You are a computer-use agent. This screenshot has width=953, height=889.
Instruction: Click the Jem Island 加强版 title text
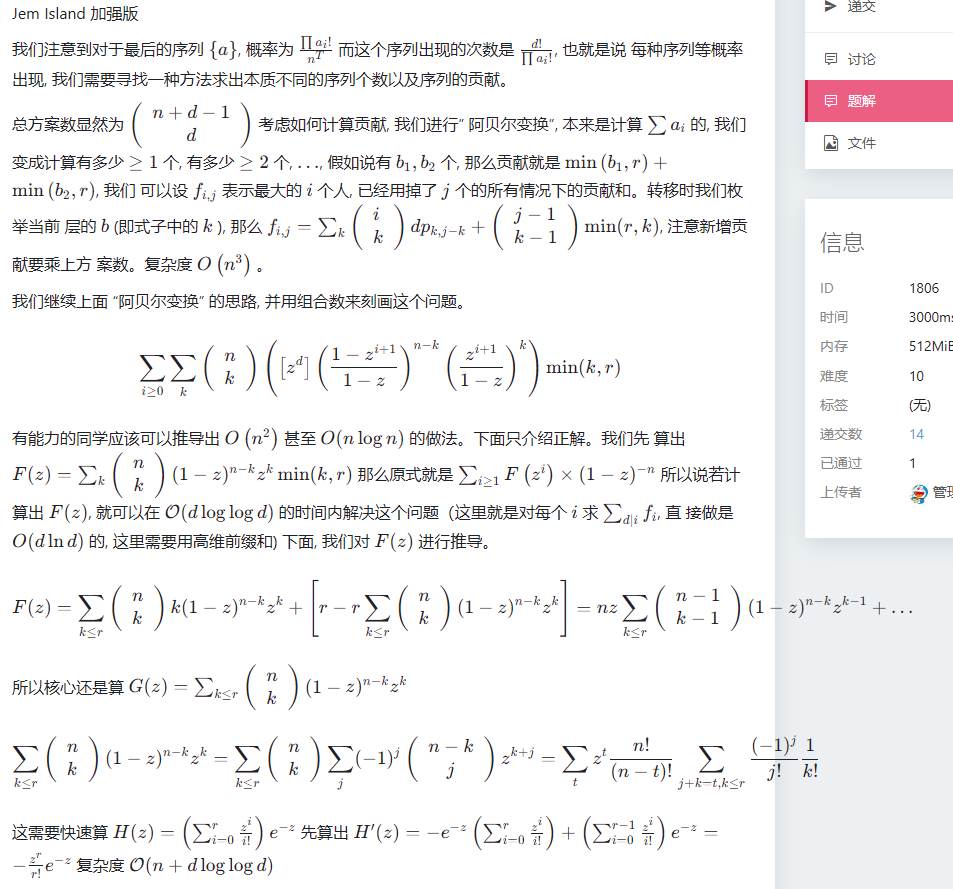point(75,13)
